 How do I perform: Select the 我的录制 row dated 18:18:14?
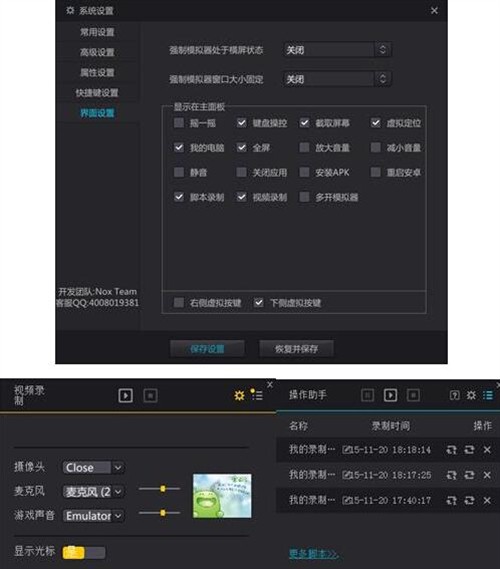tap(388, 450)
